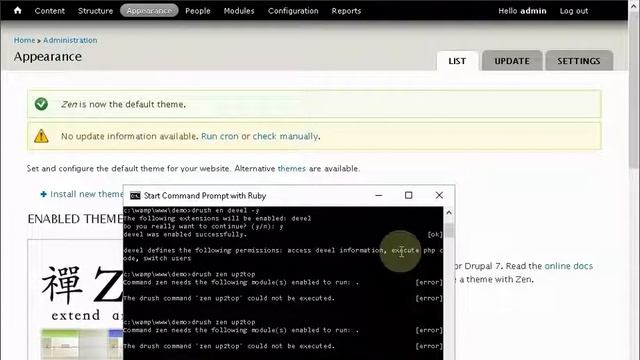Image resolution: width=640 pixels, height=360 pixels.
Task: Close the Command Prompt with Ruby window
Action: tap(439, 196)
